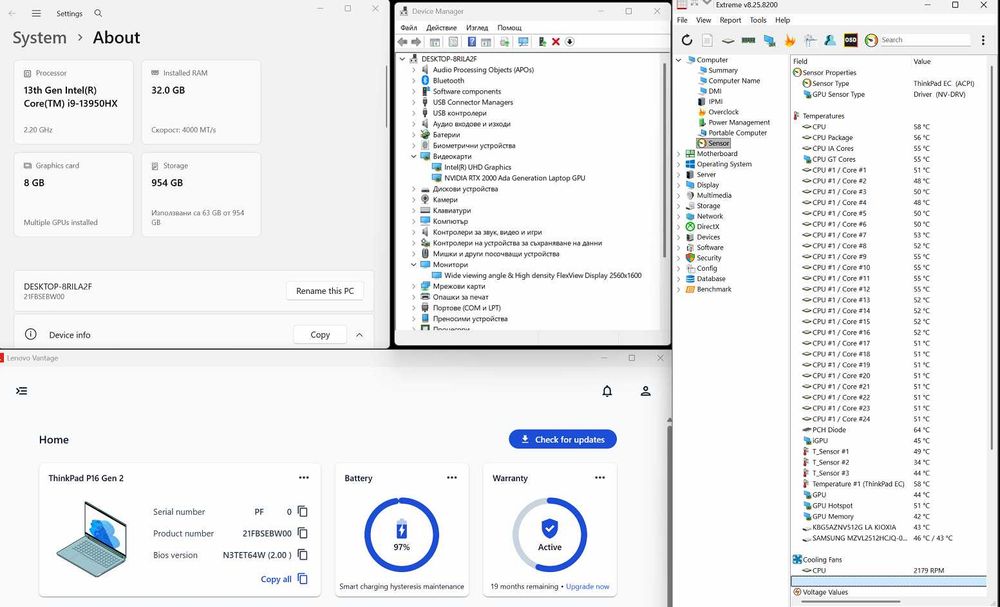Copy the product number in Vantage
Viewport: 1000px width, 607px height.
pos(303,533)
